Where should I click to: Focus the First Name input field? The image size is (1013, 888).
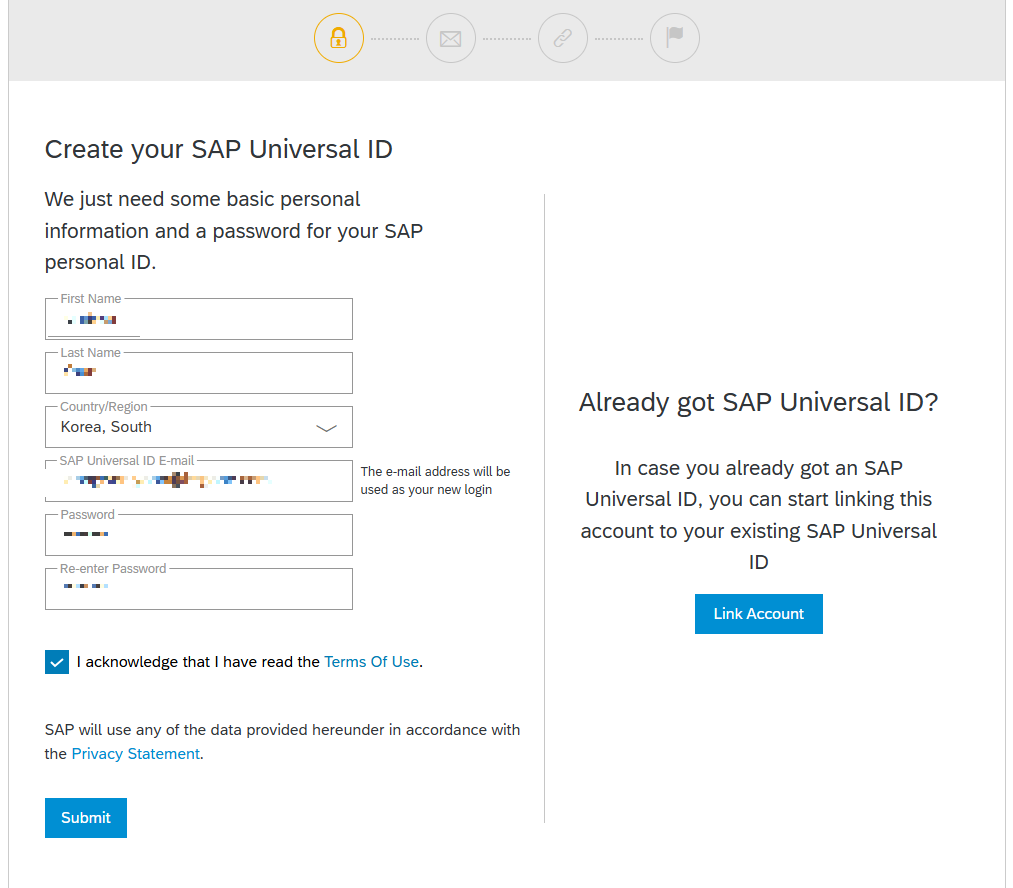(x=199, y=319)
